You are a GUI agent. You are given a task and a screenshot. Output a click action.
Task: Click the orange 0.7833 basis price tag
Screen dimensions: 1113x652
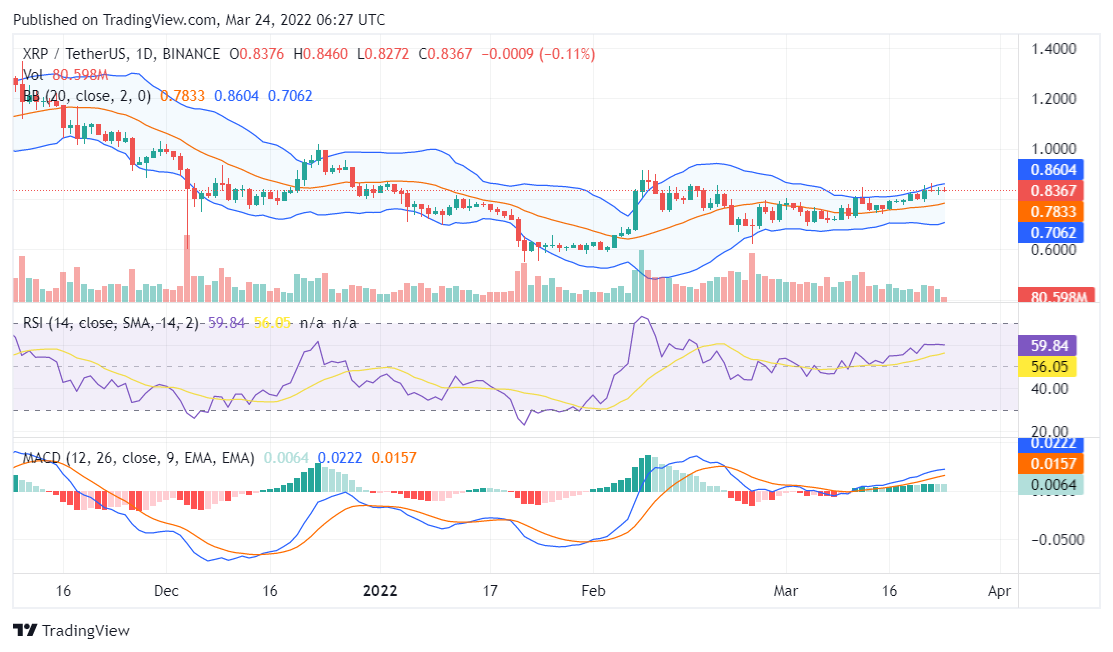coord(1046,211)
